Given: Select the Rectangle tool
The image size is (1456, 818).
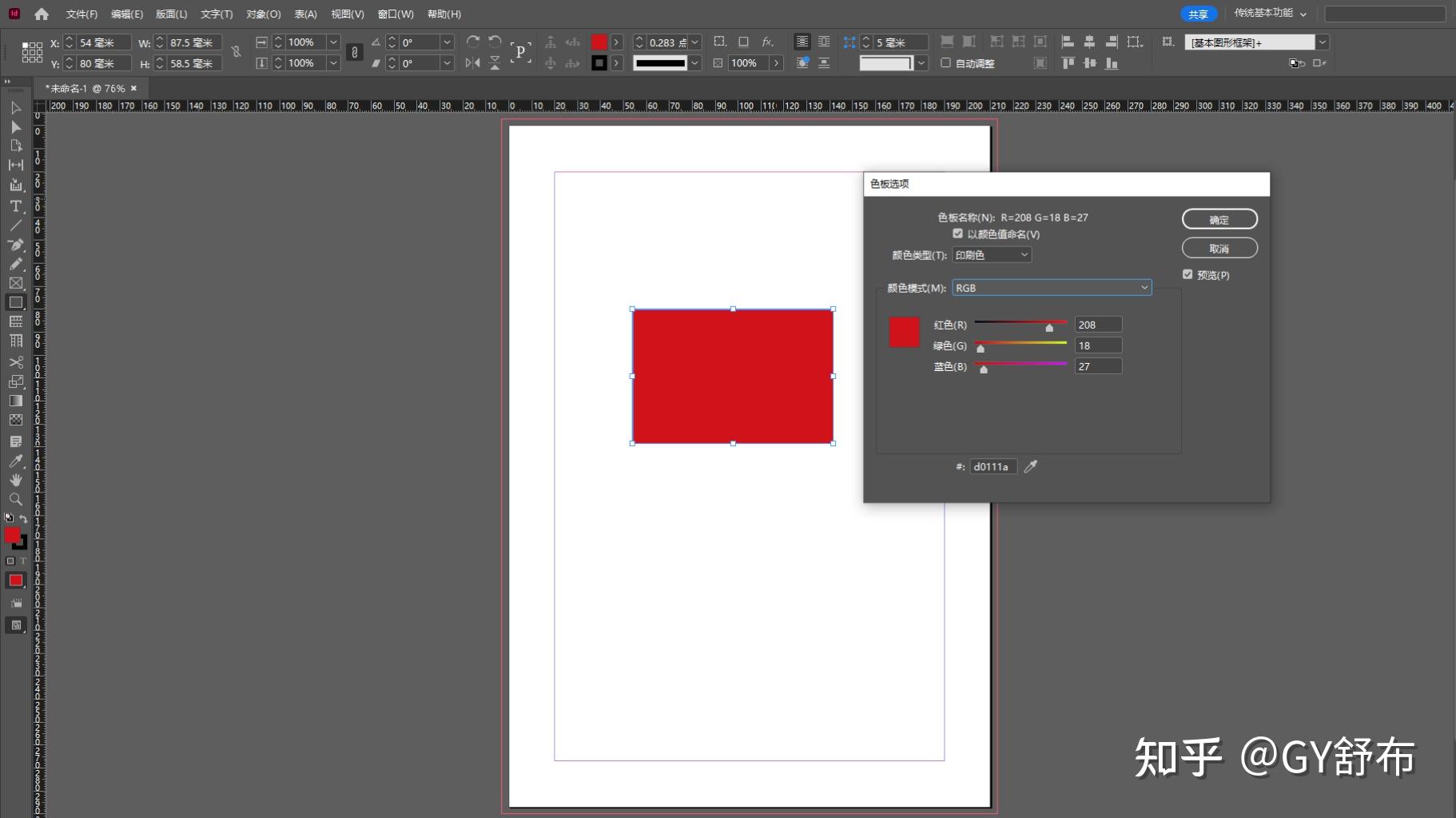Looking at the screenshot, I should (x=14, y=302).
